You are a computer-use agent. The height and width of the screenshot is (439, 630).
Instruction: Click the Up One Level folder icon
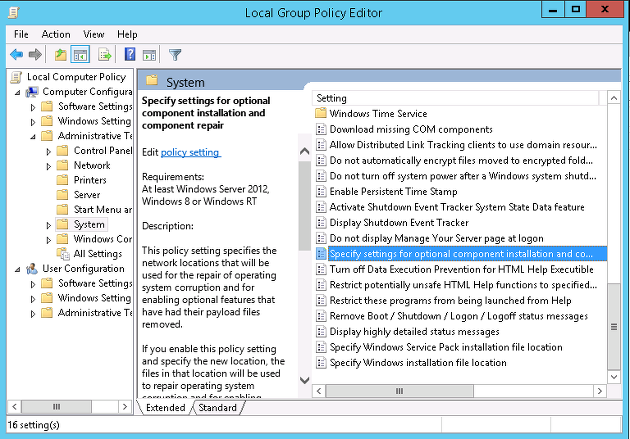pos(60,55)
